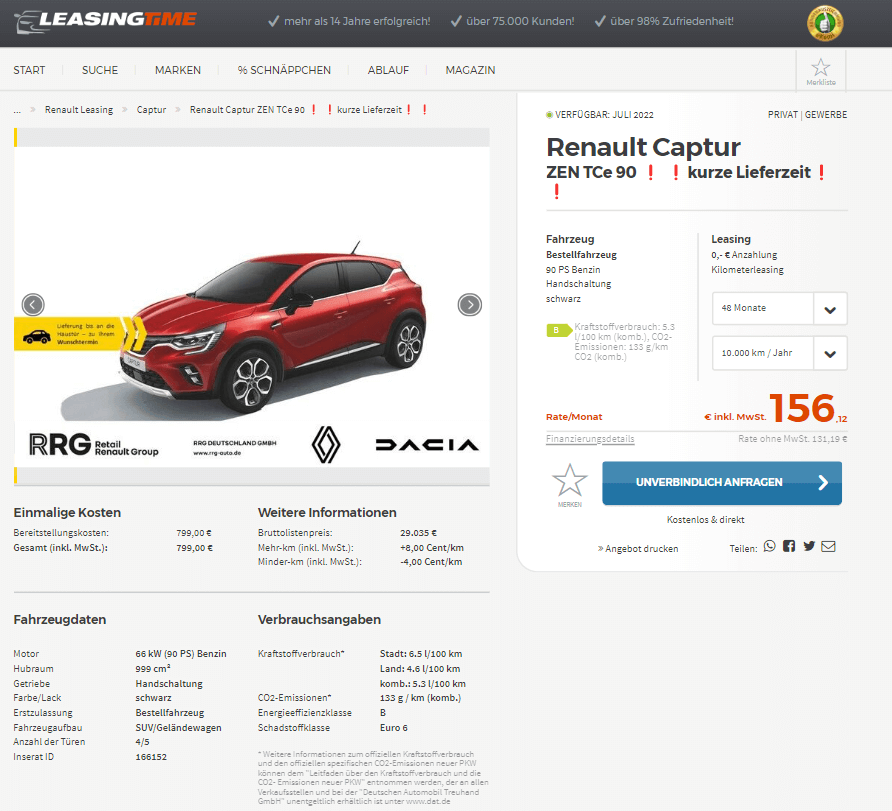Click chevron arrow of 48 Monate selector
Screen dimensions: 892x811
(x=830, y=309)
